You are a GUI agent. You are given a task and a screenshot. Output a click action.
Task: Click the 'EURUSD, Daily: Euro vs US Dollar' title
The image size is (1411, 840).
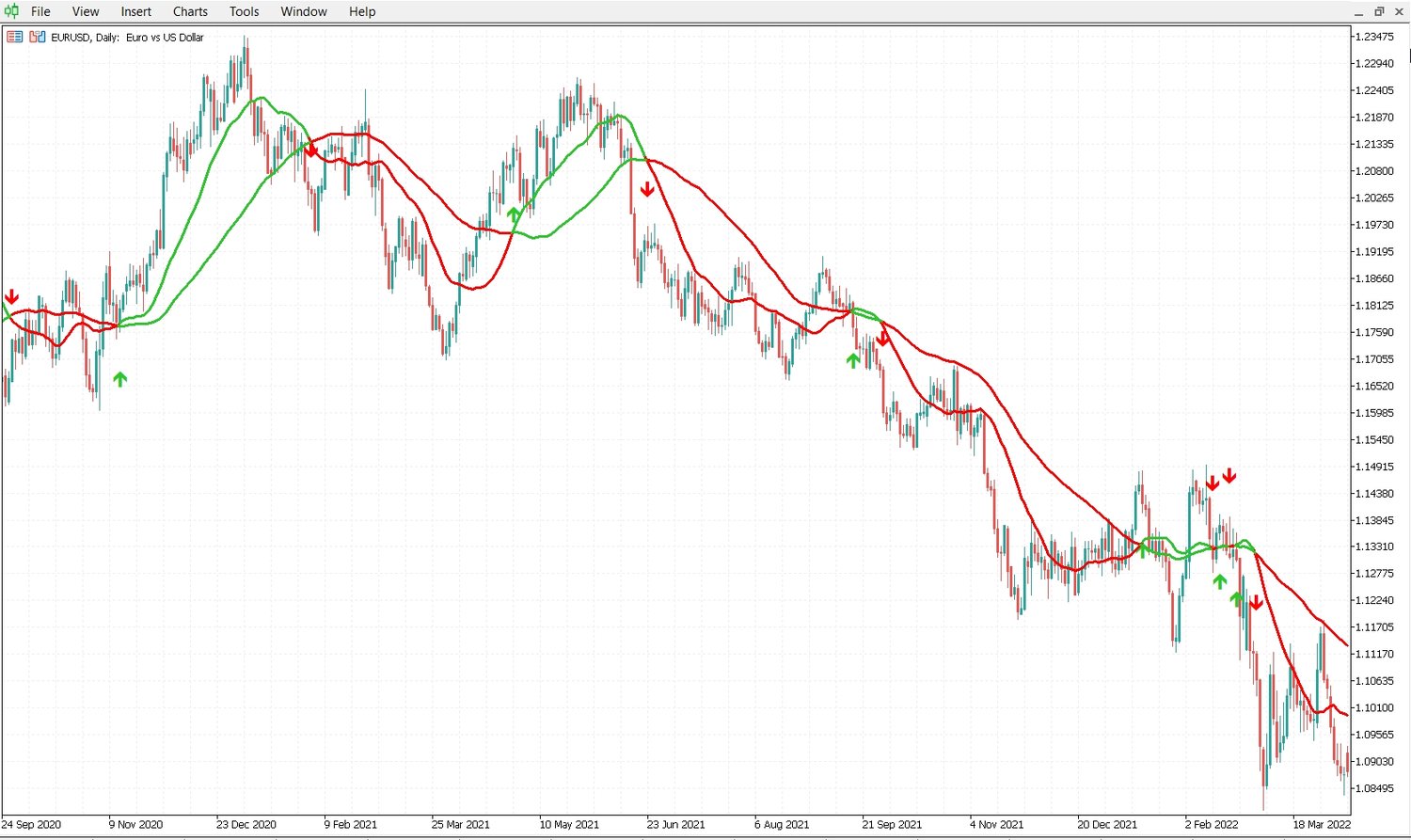127,38
